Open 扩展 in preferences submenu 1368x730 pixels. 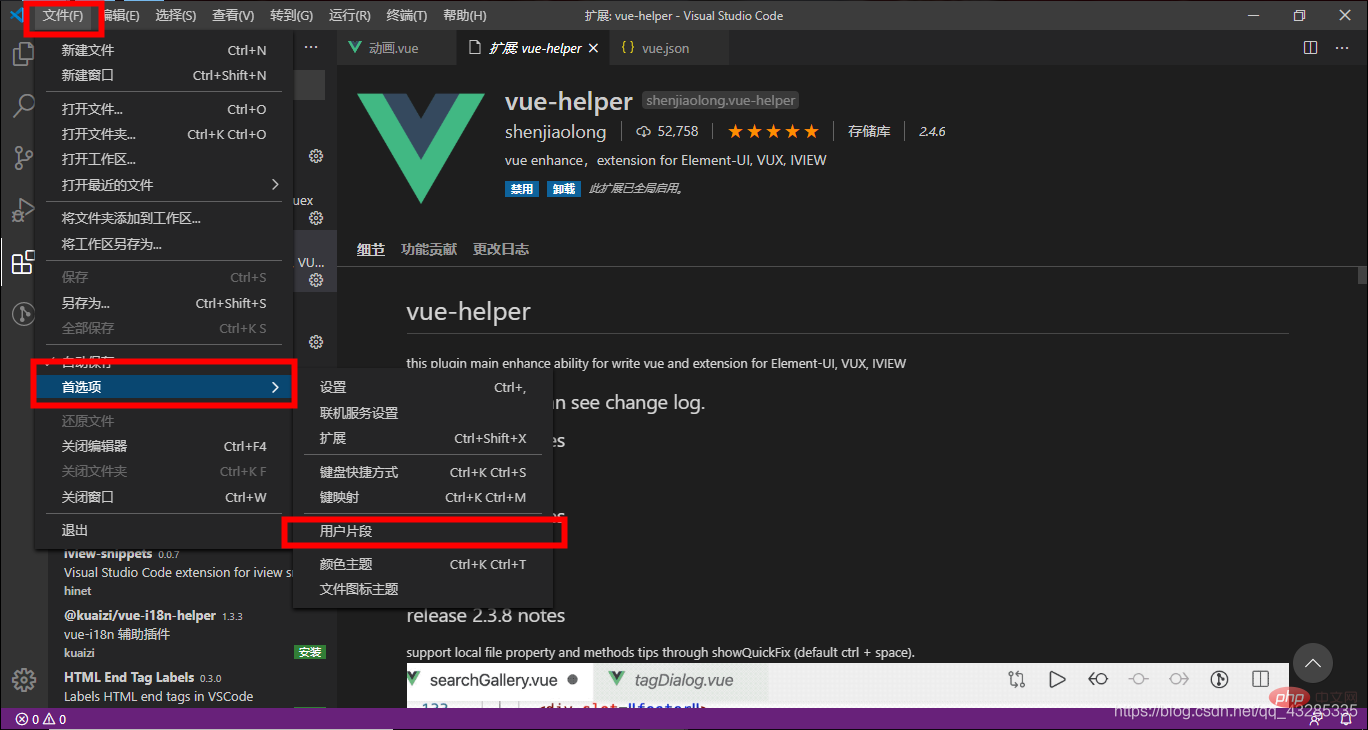click(x=423, y=438)
